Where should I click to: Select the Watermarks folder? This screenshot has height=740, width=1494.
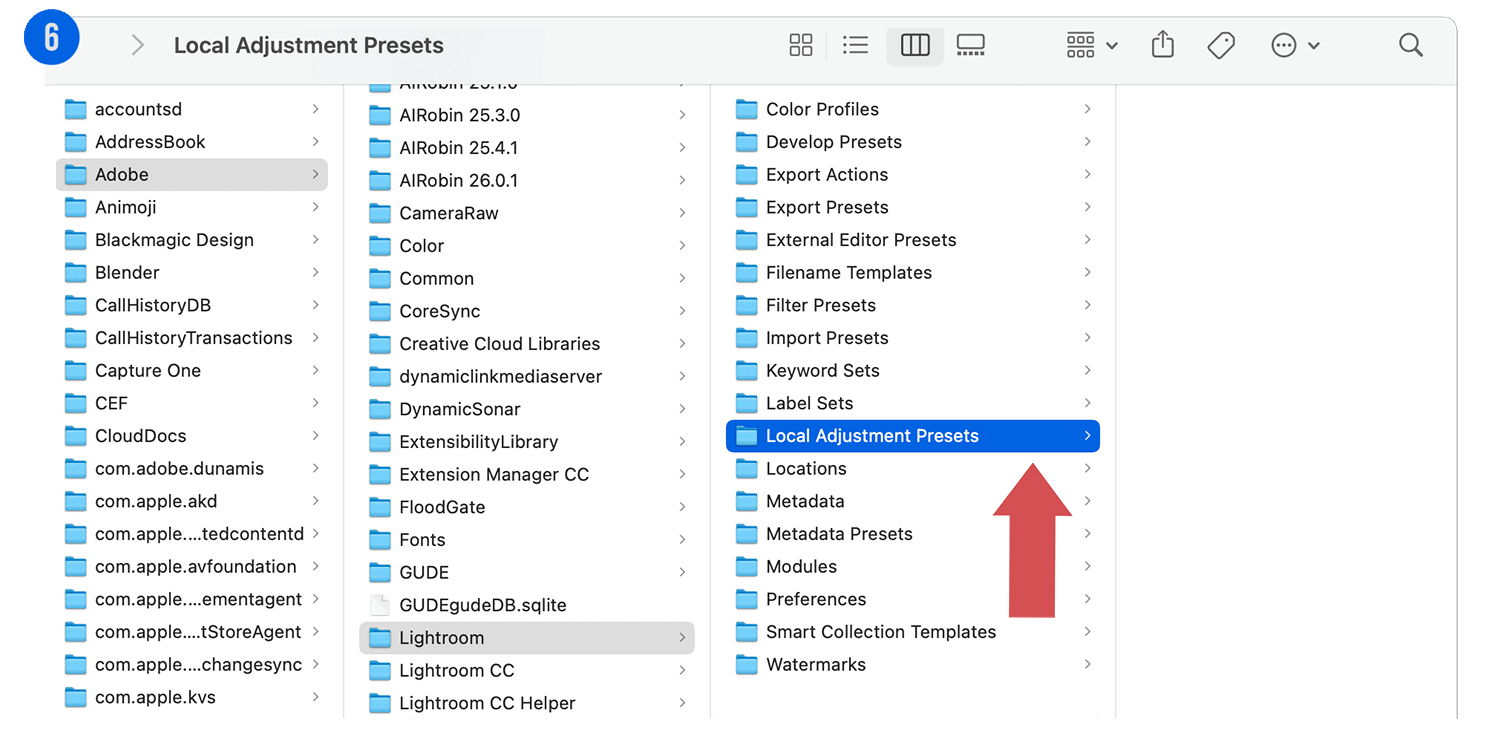pos(913,664)
